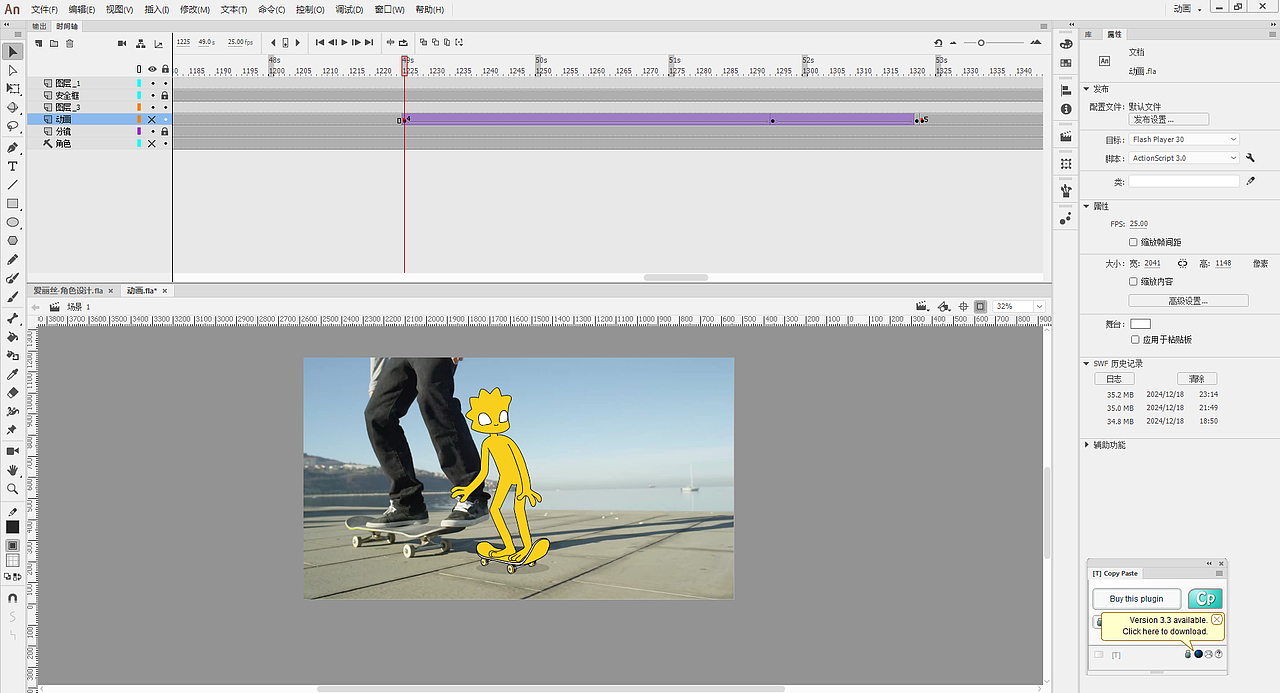Select the Eraser tool
The image size is (1280, 693).
click(13, 393)
